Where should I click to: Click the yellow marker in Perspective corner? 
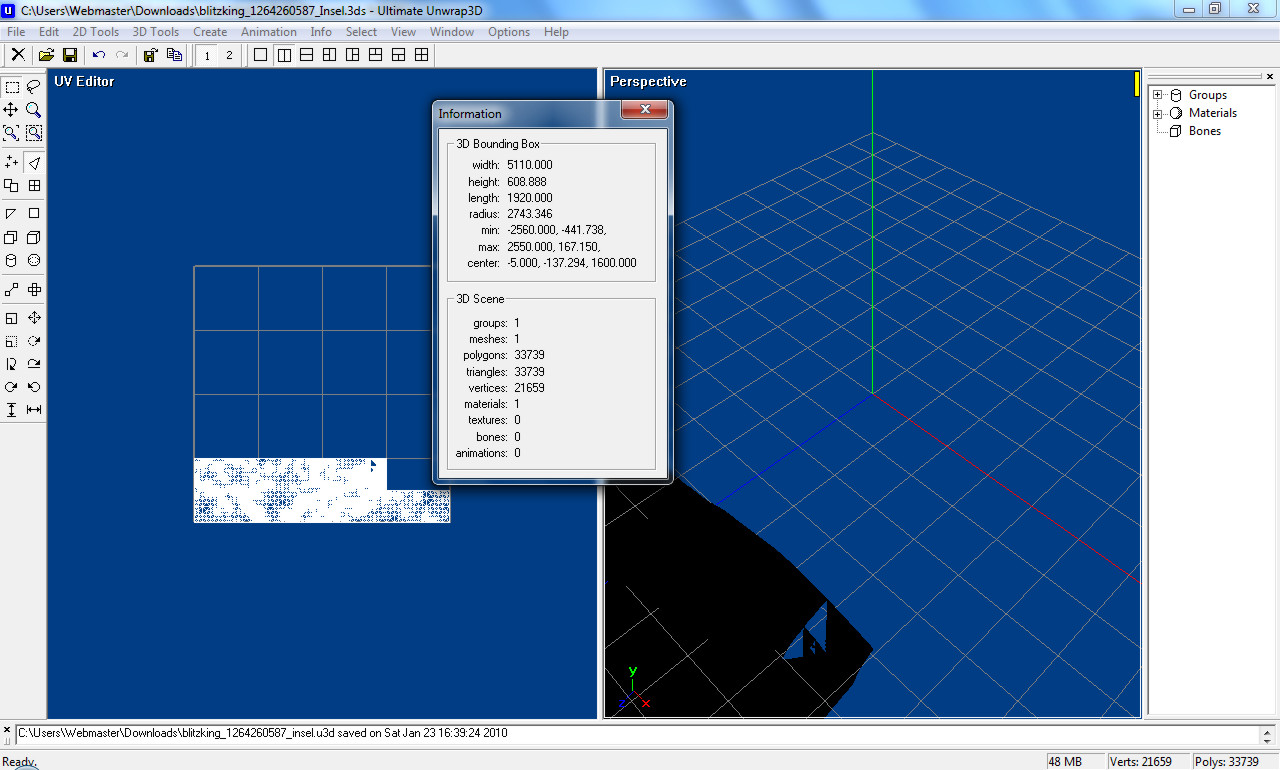click(1137, 84)
